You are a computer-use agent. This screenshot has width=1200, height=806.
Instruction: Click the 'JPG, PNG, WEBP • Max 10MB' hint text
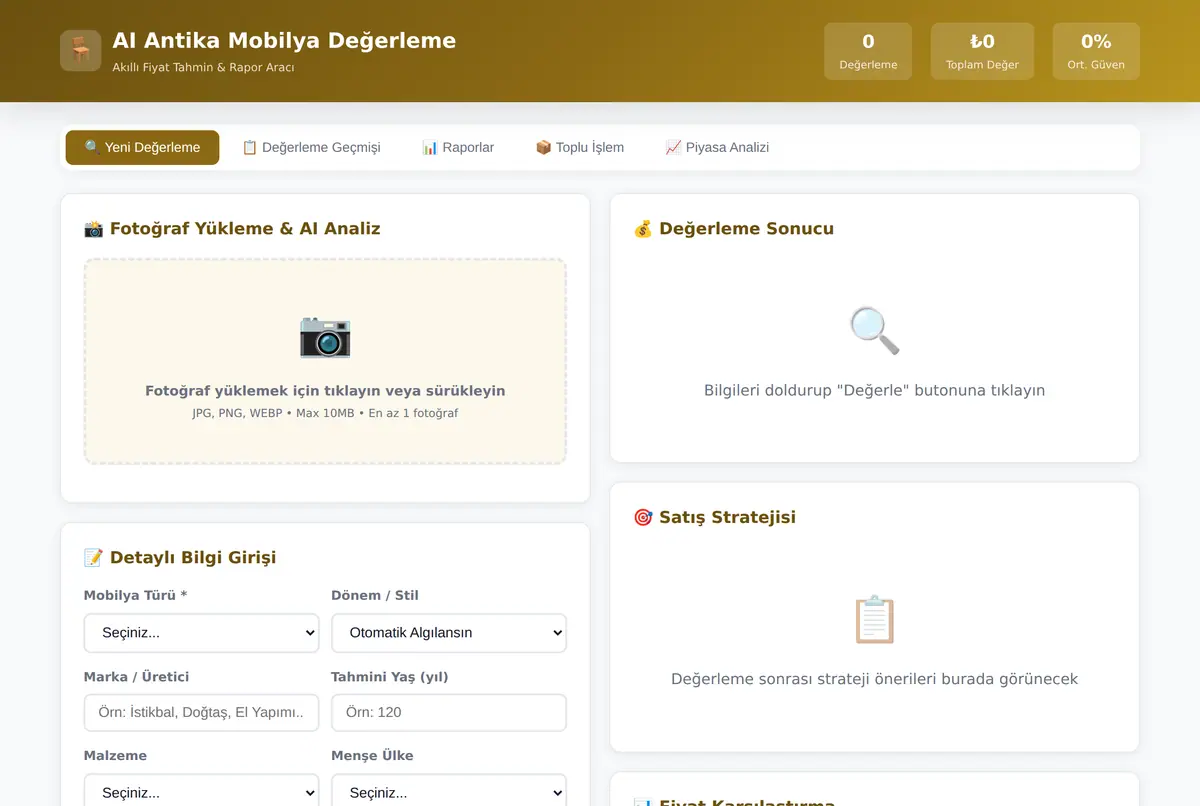click(x=325, y=413)
